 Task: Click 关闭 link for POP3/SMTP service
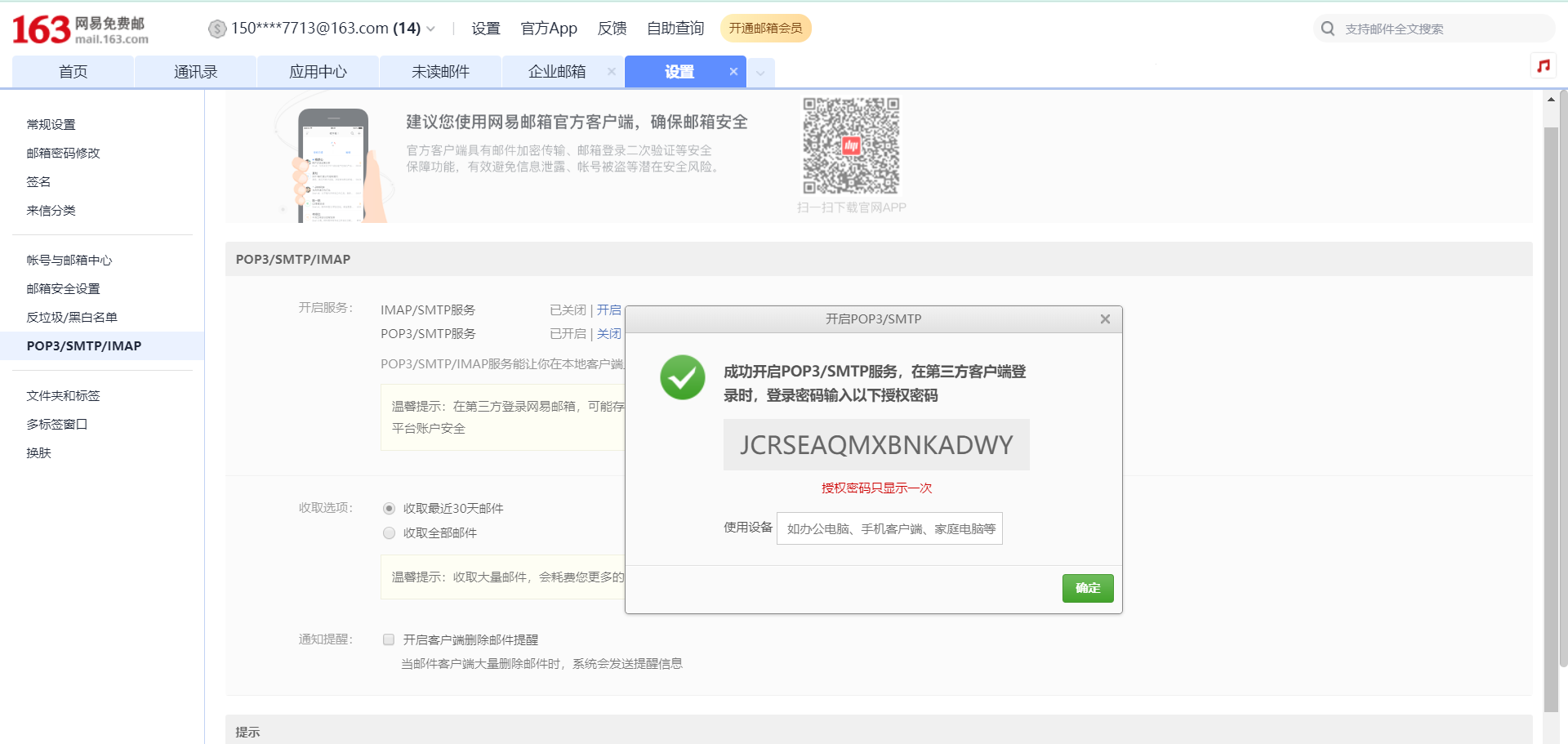pos(609,334)
